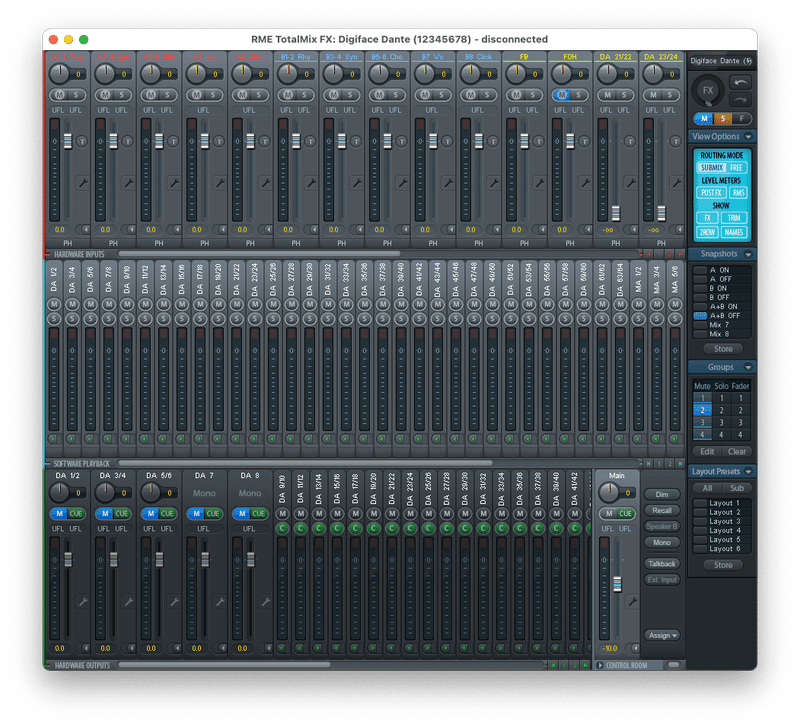
Task: Mute the DA 9/10 software playback channel
Action: 127,305
